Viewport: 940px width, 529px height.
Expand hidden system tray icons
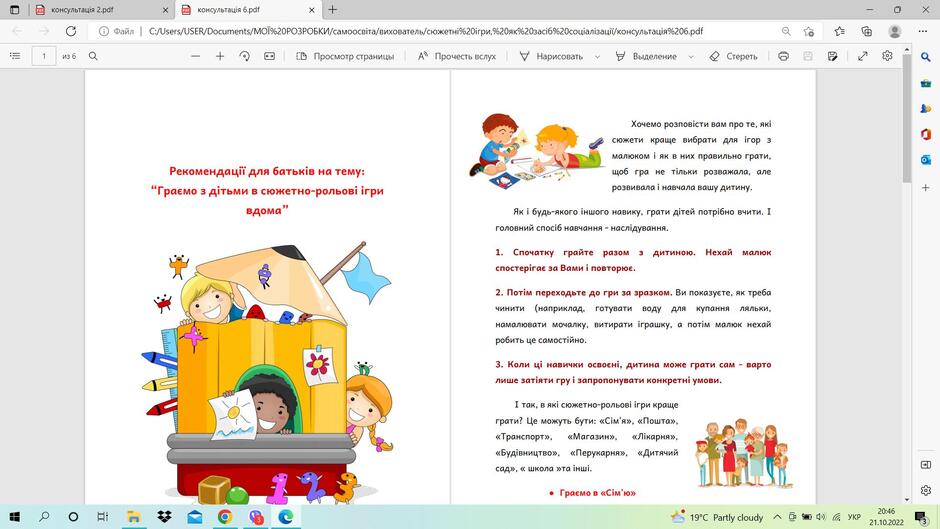click(x=777, y=517)
